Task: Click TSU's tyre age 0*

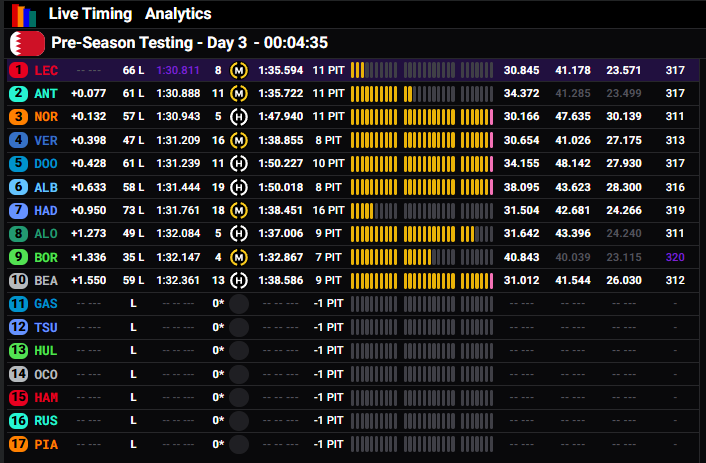Action: pyautogui.click(x=218, y=327)
